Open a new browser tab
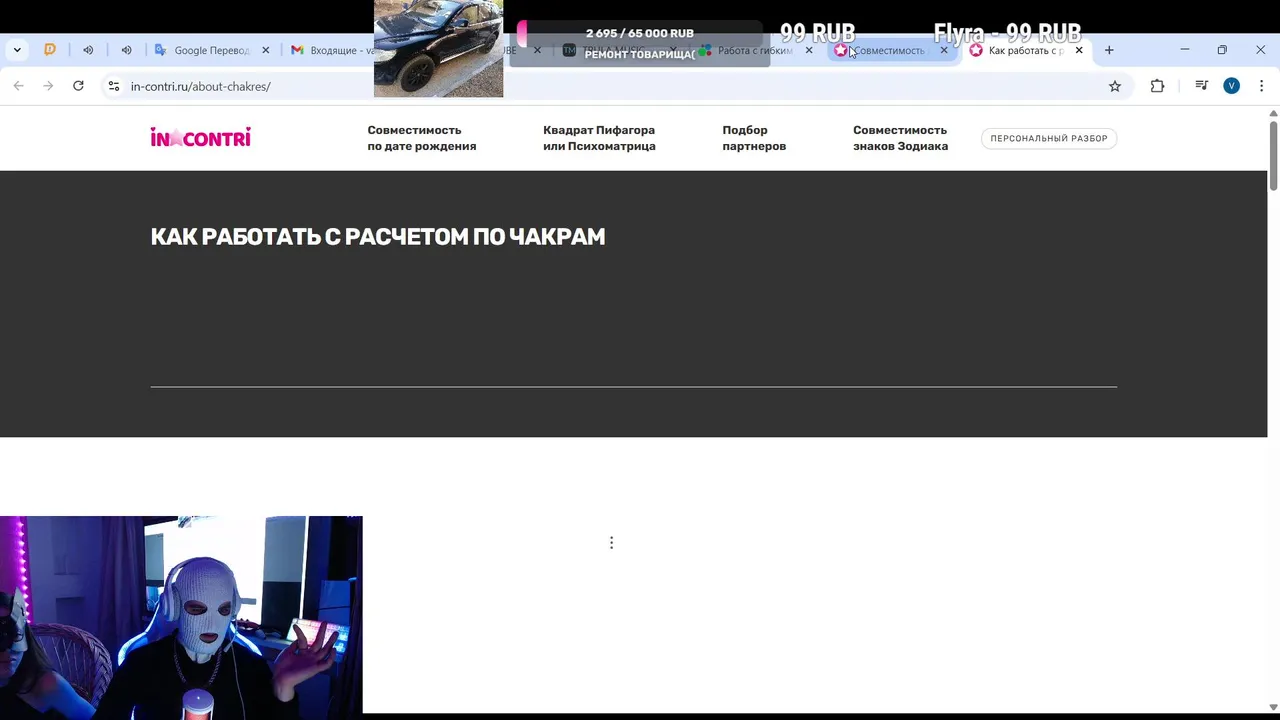Screen dimensions: 1280x720 click(1109, 50)
